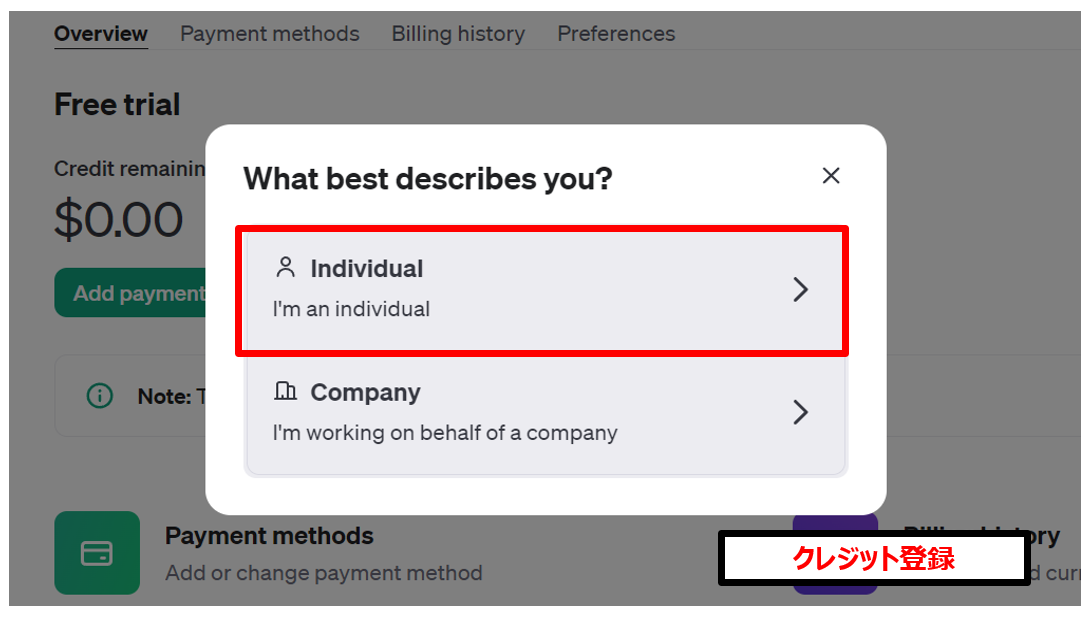This screenshot has width=1091, height=617.
Task: Expand the Individual option chevron
Action: [800, 289]
